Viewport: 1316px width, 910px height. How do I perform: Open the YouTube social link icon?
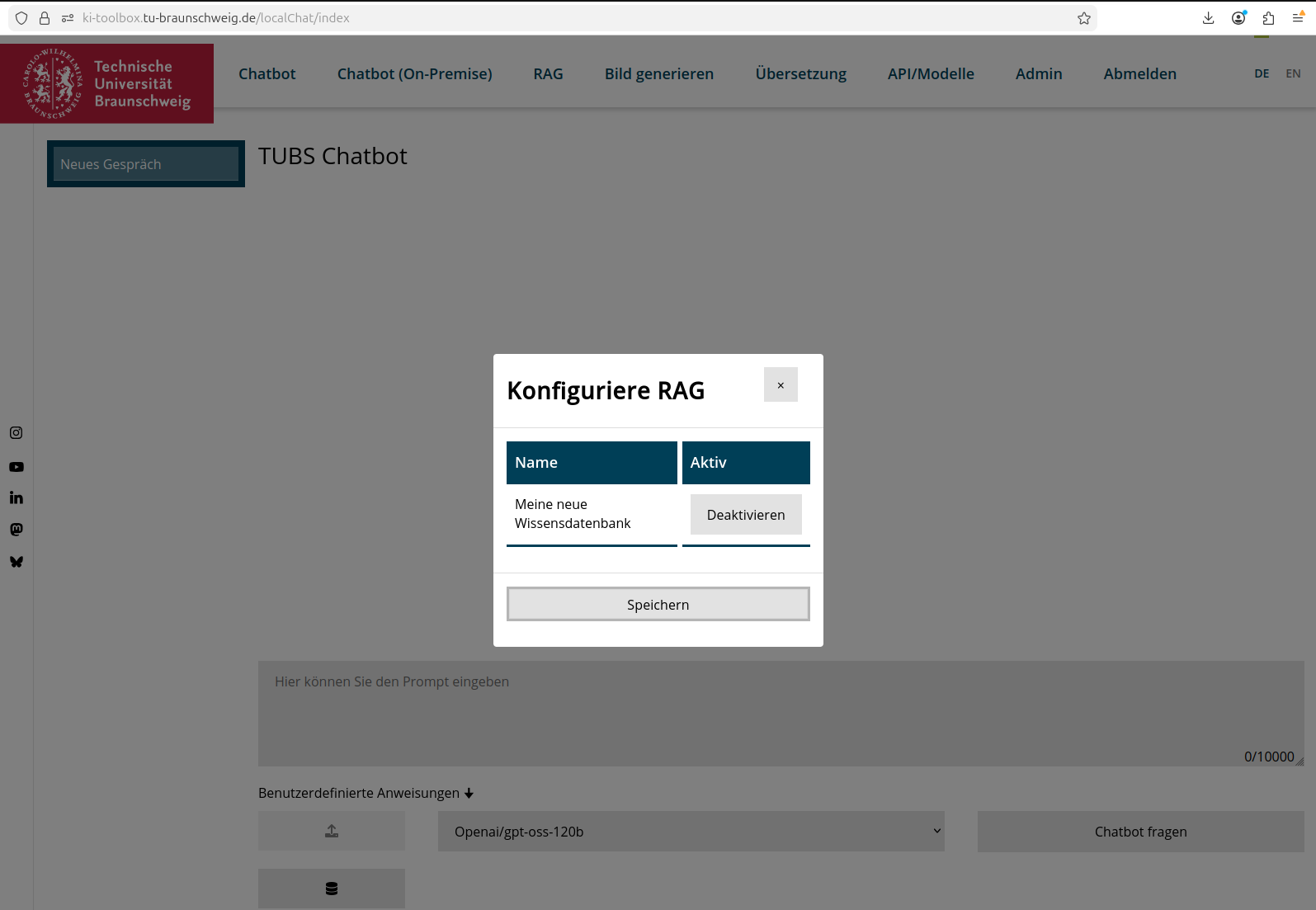[17, 467]
